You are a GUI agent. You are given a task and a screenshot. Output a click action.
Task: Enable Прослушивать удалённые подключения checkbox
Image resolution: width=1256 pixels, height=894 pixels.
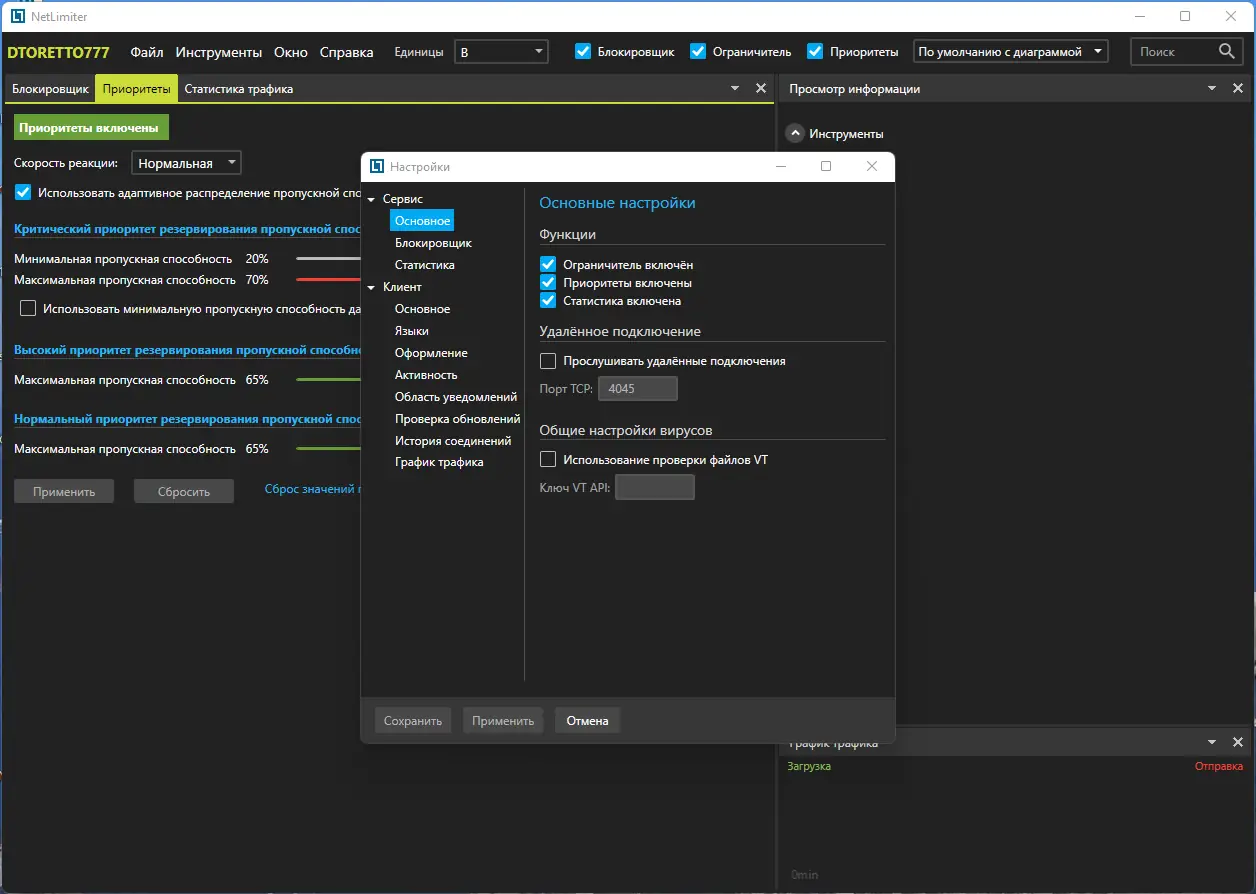548,361
